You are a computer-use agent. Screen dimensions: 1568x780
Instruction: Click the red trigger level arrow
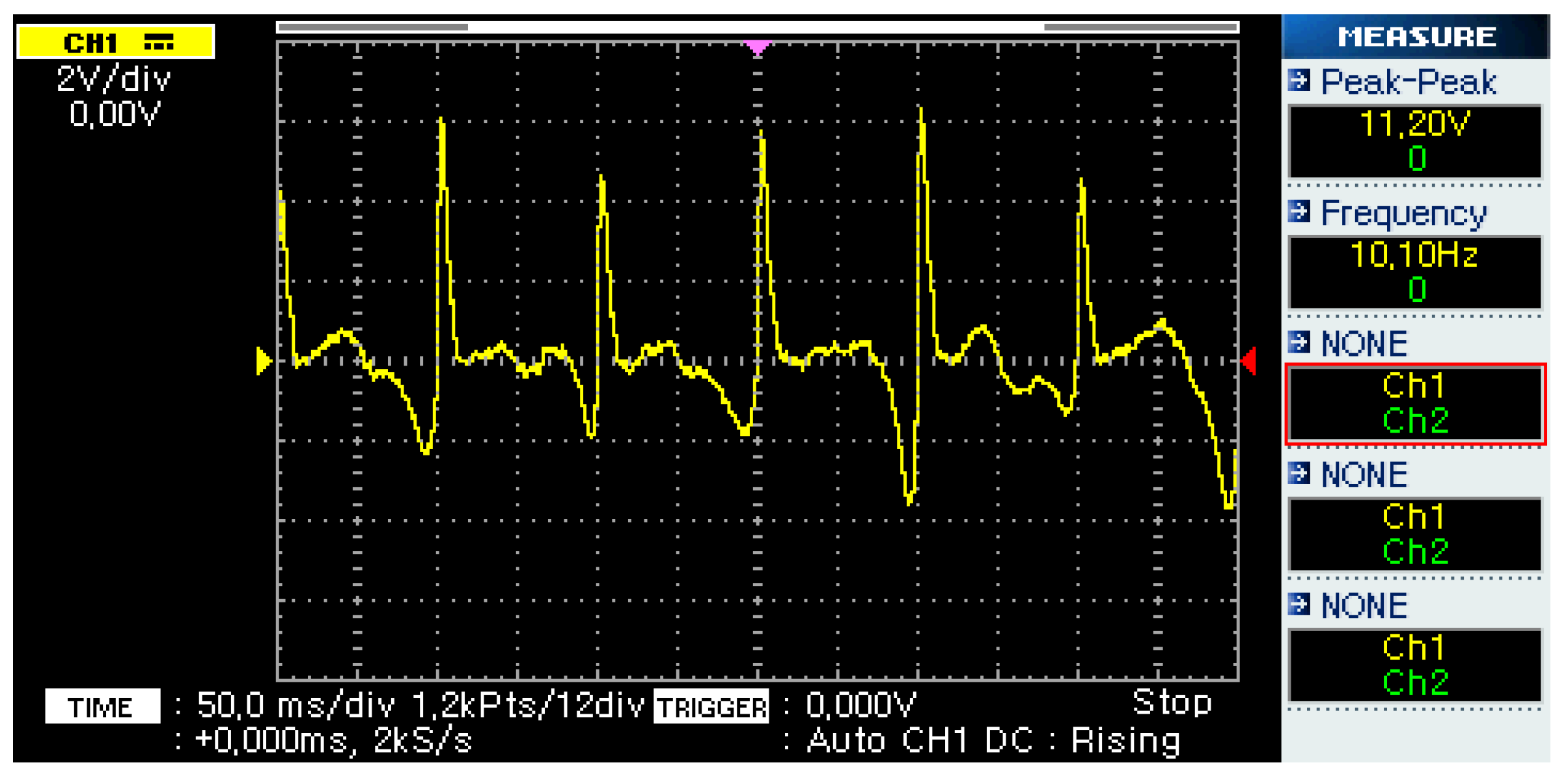tap(1249, 361)
